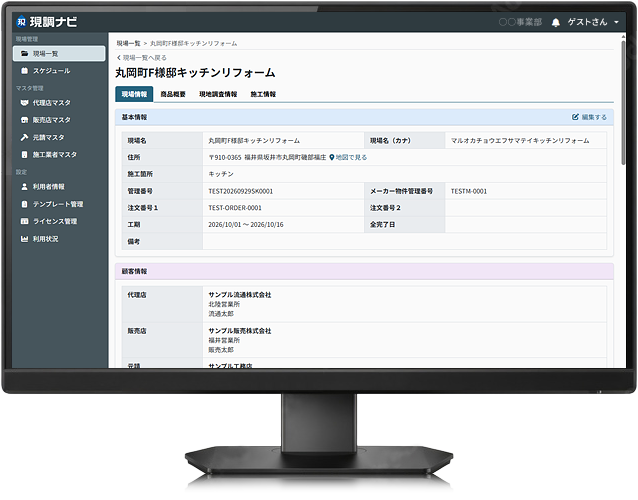The height and width of the screenshot is (500, 638).
Task: Click the 現場名 value cell
Action: [283, 140]
